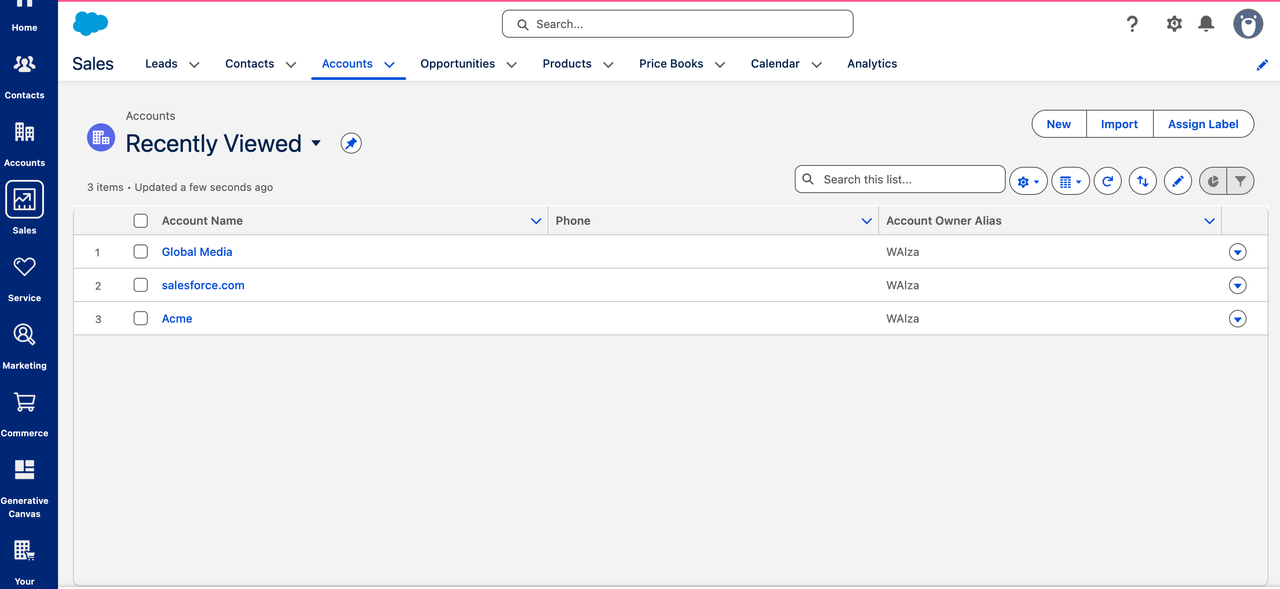Open the Global Media account link
This screenshot has width=1280, height=589.
pos(197,252)
